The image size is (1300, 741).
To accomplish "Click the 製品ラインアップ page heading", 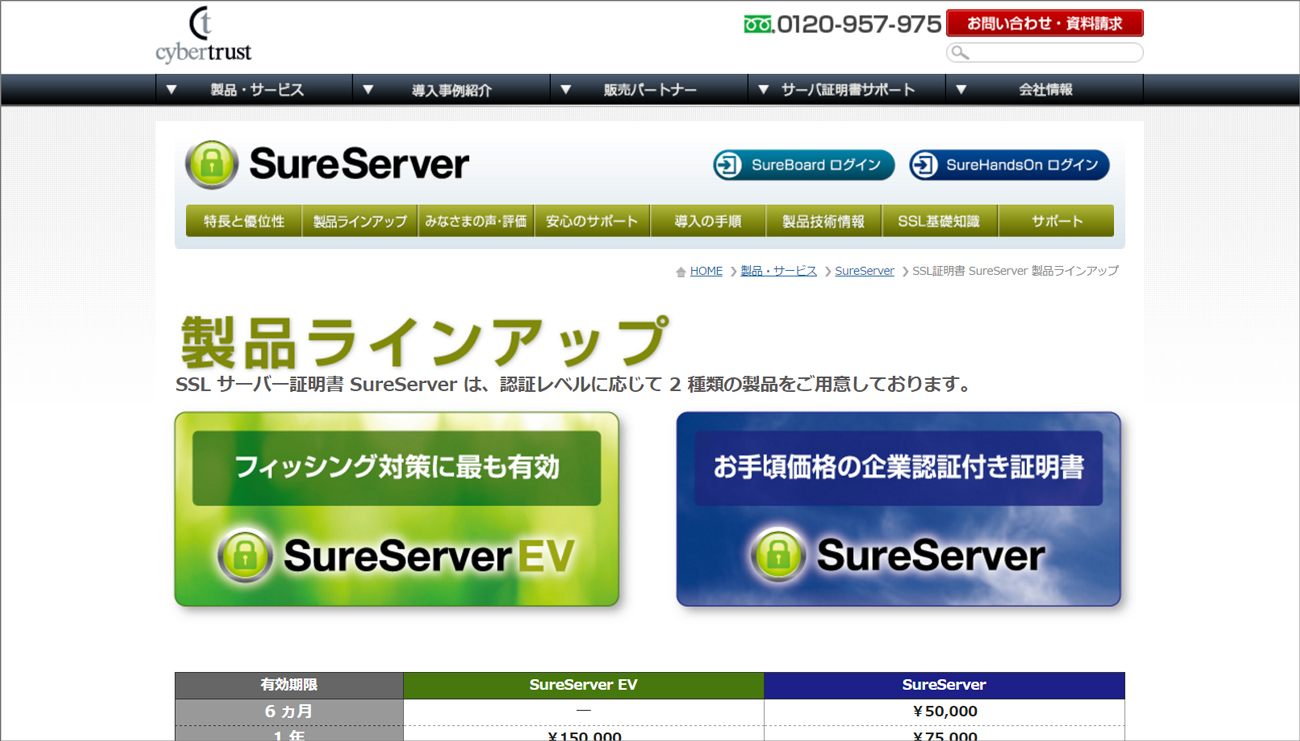I will (423, 342).
